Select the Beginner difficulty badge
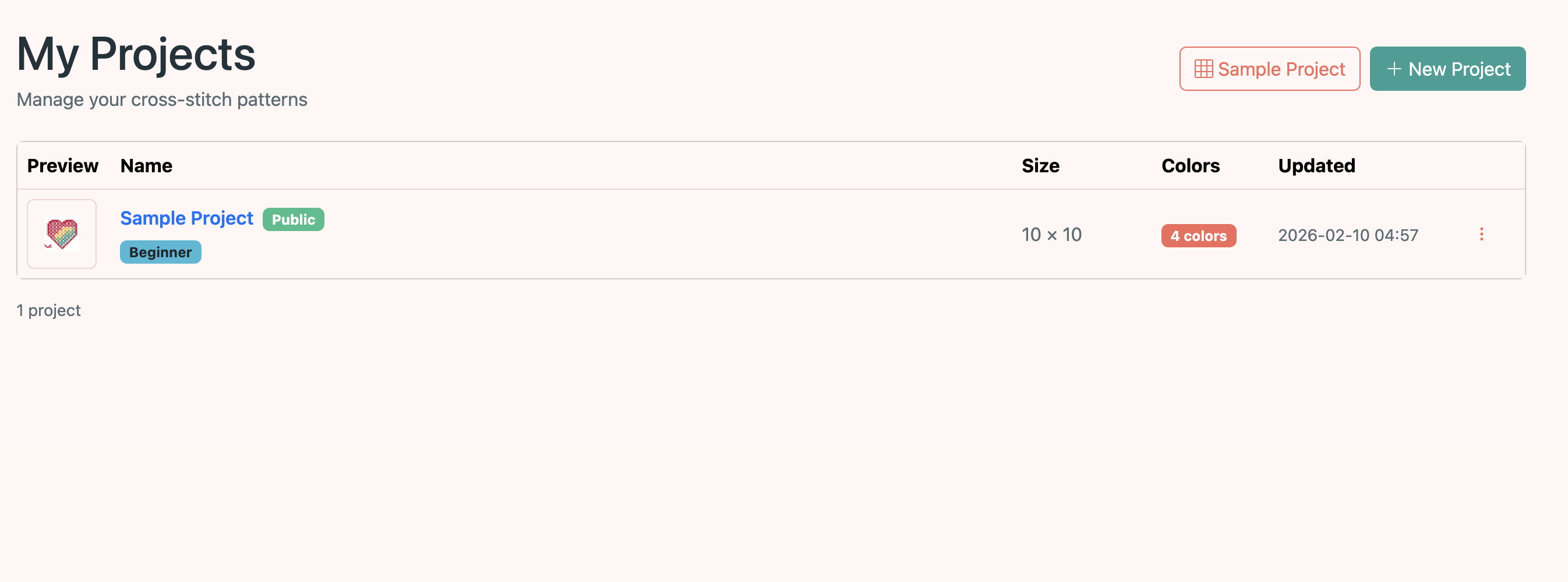The width and height of the screenshot is (1568, 582). coord(160,252)
